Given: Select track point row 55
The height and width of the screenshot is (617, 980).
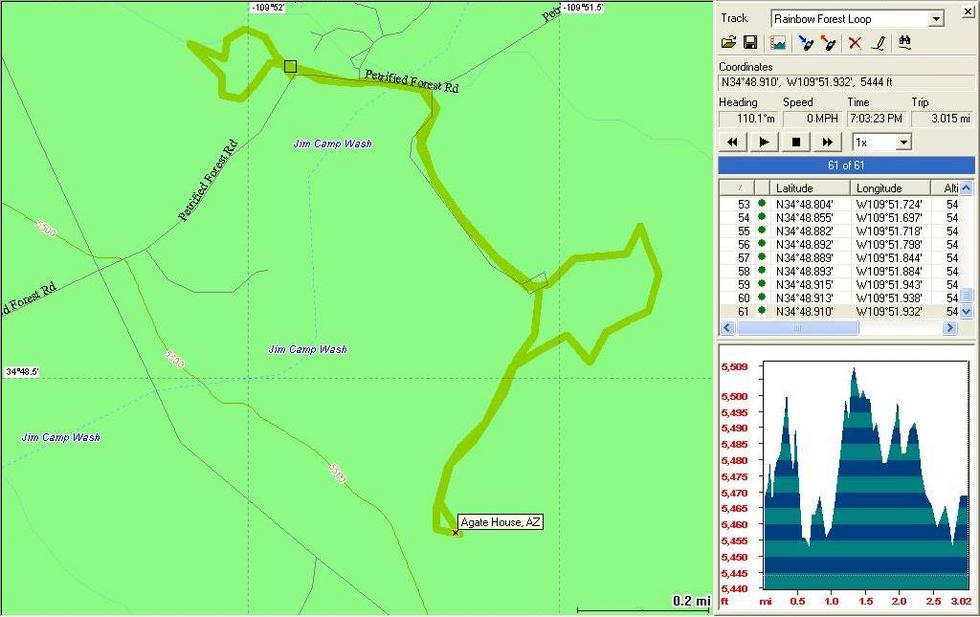Looking at the screenshot, I should 839,231.
